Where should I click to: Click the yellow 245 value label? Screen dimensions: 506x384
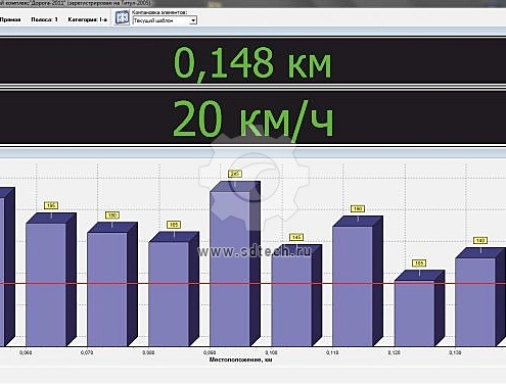(x=235, y=174)
